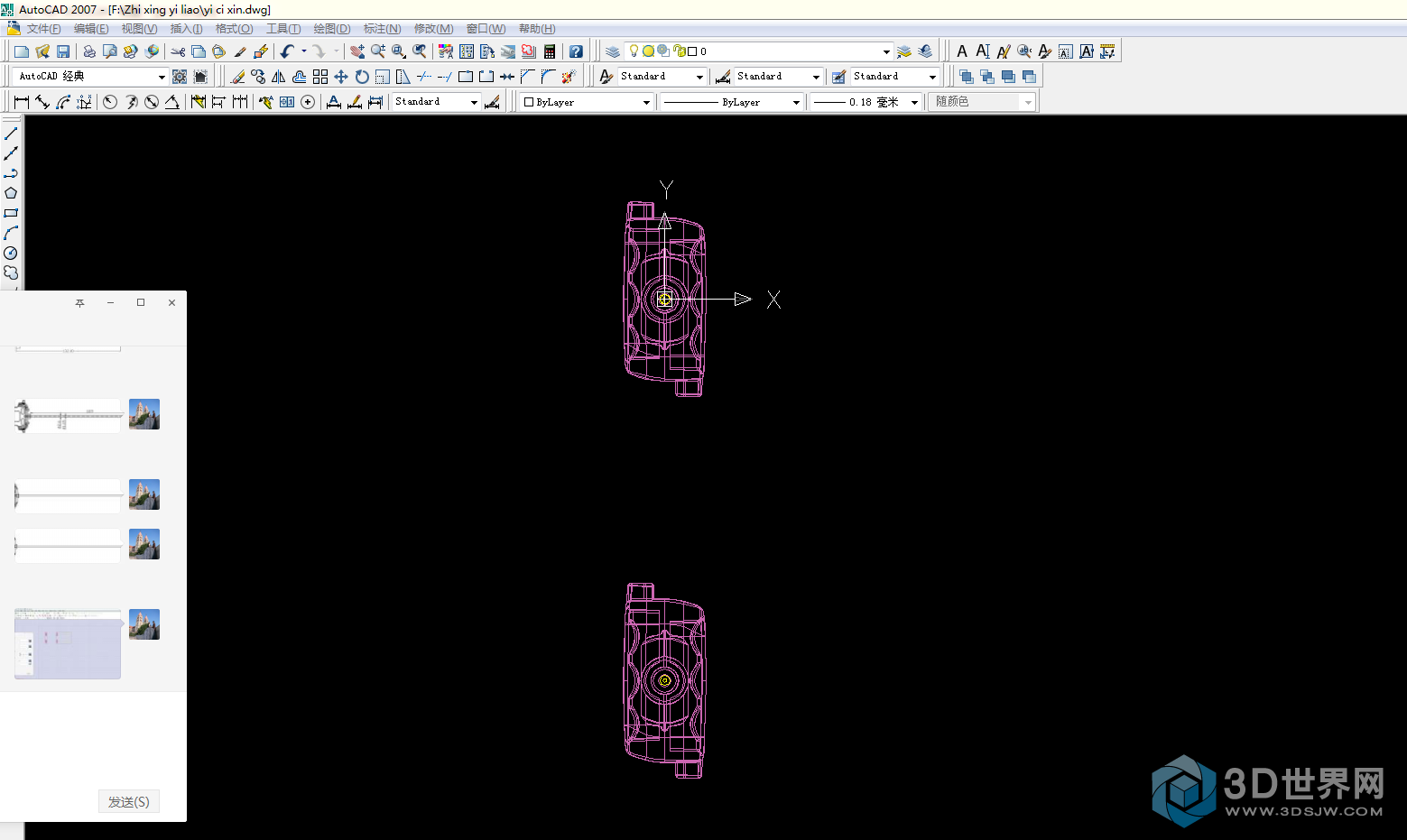Click the Workspace Settings gear icon

180,77
